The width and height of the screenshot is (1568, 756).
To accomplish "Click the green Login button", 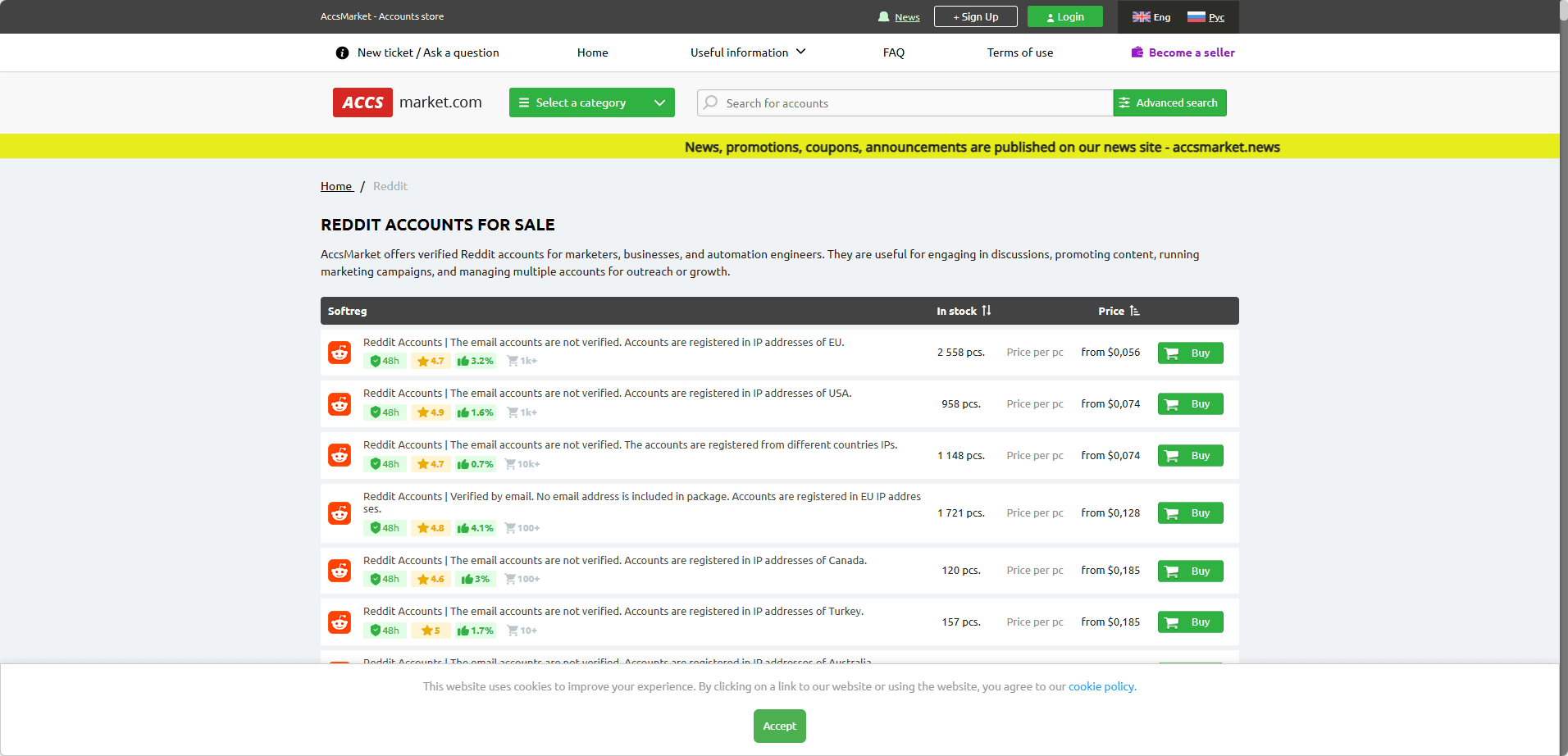I will [1065, 16].
